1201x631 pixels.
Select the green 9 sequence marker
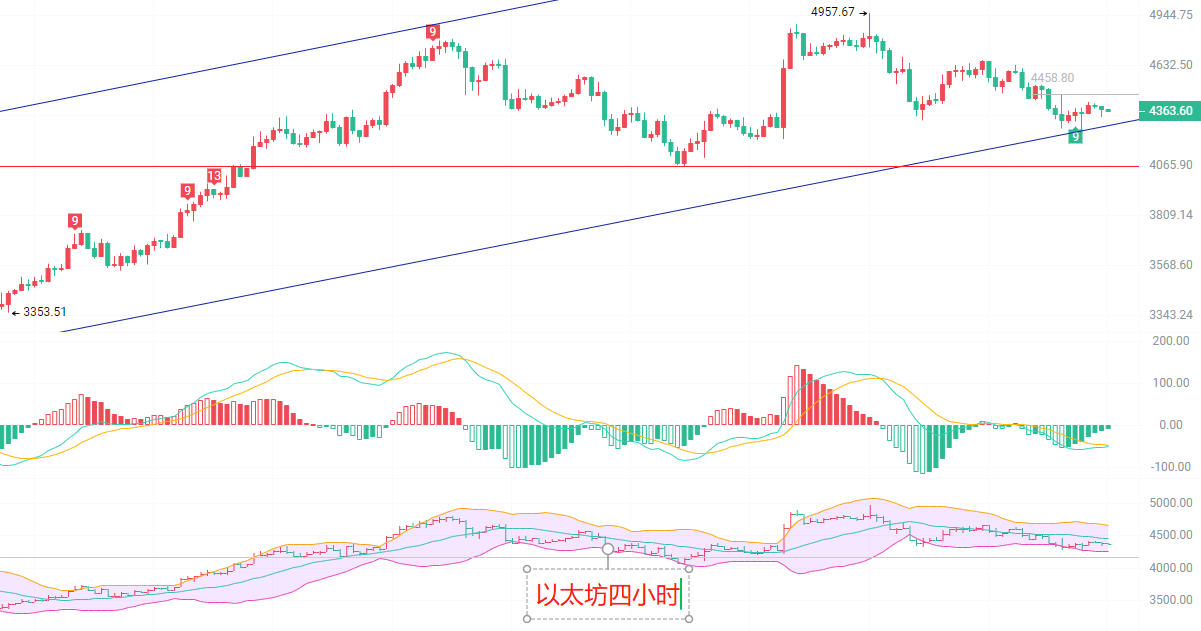1075,135
